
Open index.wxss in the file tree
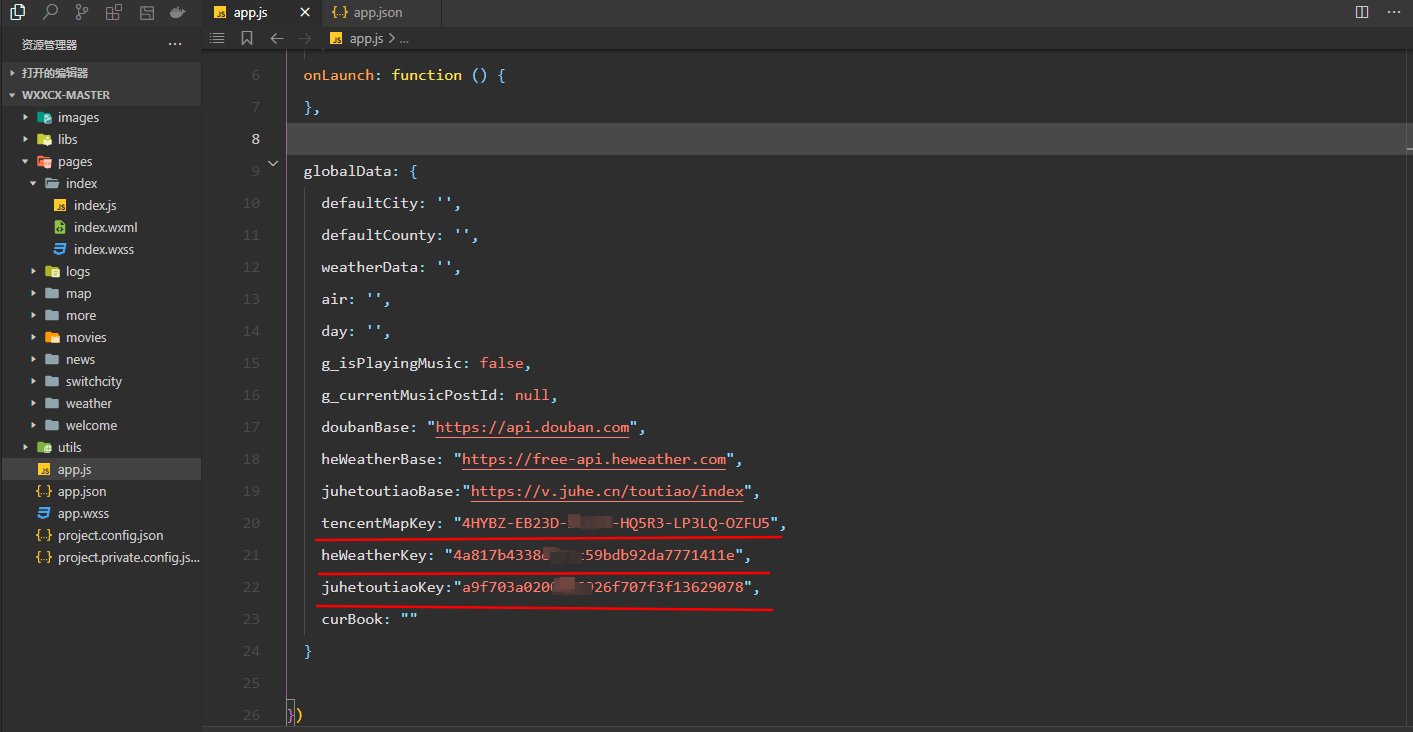coord(100,249)
